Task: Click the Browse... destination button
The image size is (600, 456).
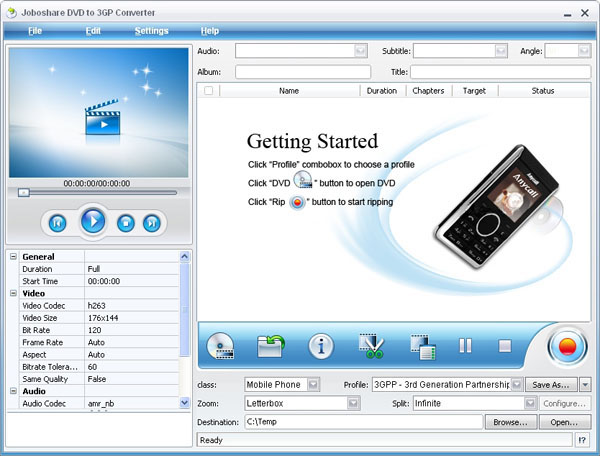Action: tap(510, 422)
